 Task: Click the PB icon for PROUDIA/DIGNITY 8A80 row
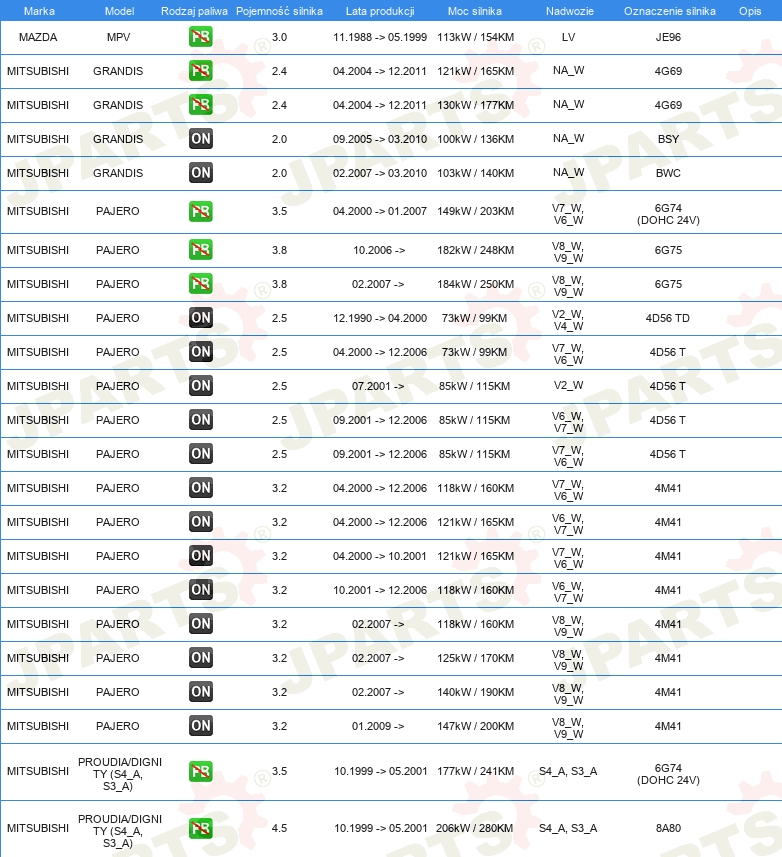click(x=201, y=828)
